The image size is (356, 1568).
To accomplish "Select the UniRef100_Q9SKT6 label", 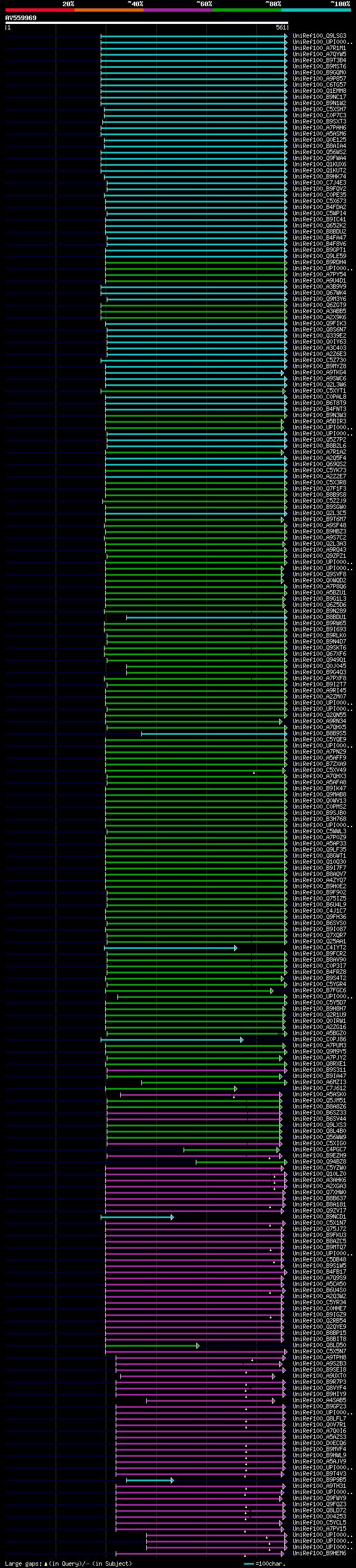I will tap(319, 647).
